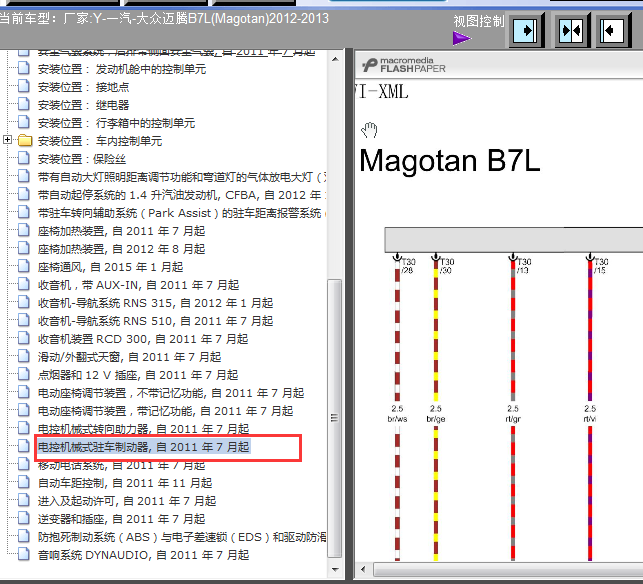The width and height of the screenshot is (643, 584).
Task: Click document icon beside 音响系统 DYNAUDIO
Action: click(x=24, y=554)
